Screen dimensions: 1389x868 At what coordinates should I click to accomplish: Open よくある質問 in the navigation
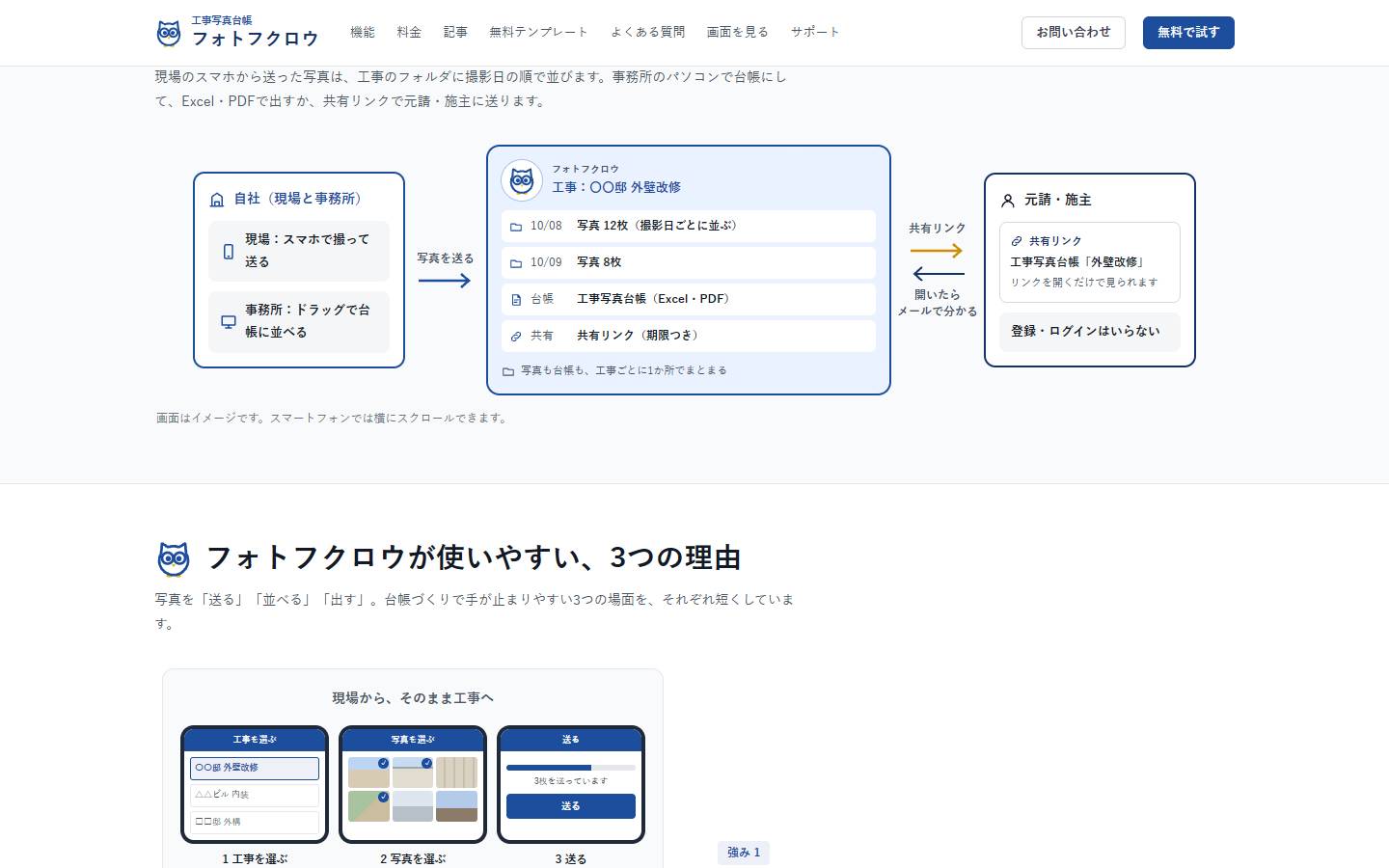click(x=647, y=32)
